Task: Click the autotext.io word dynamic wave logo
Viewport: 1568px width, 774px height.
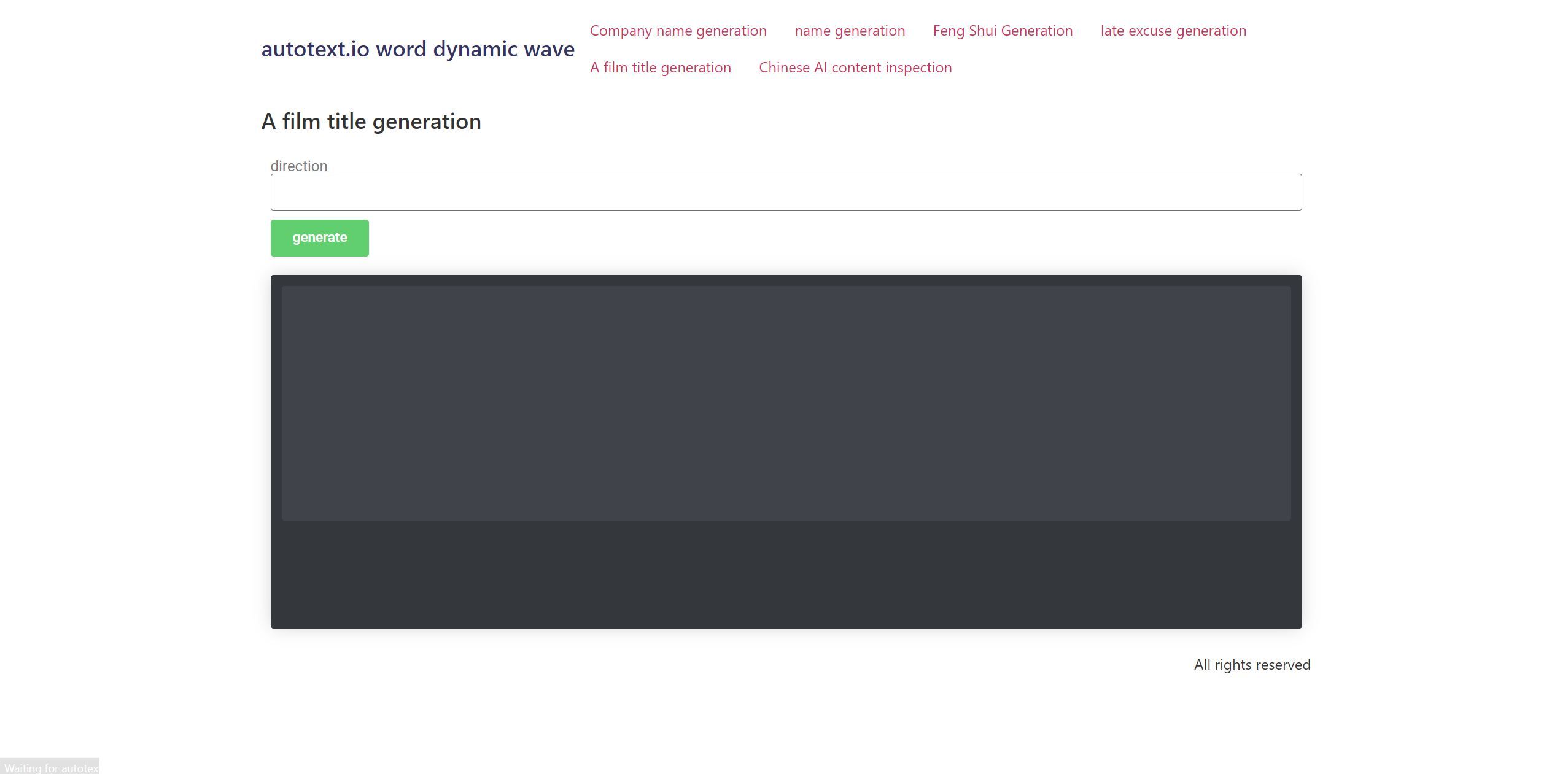Action: click(x=418, y=49)
